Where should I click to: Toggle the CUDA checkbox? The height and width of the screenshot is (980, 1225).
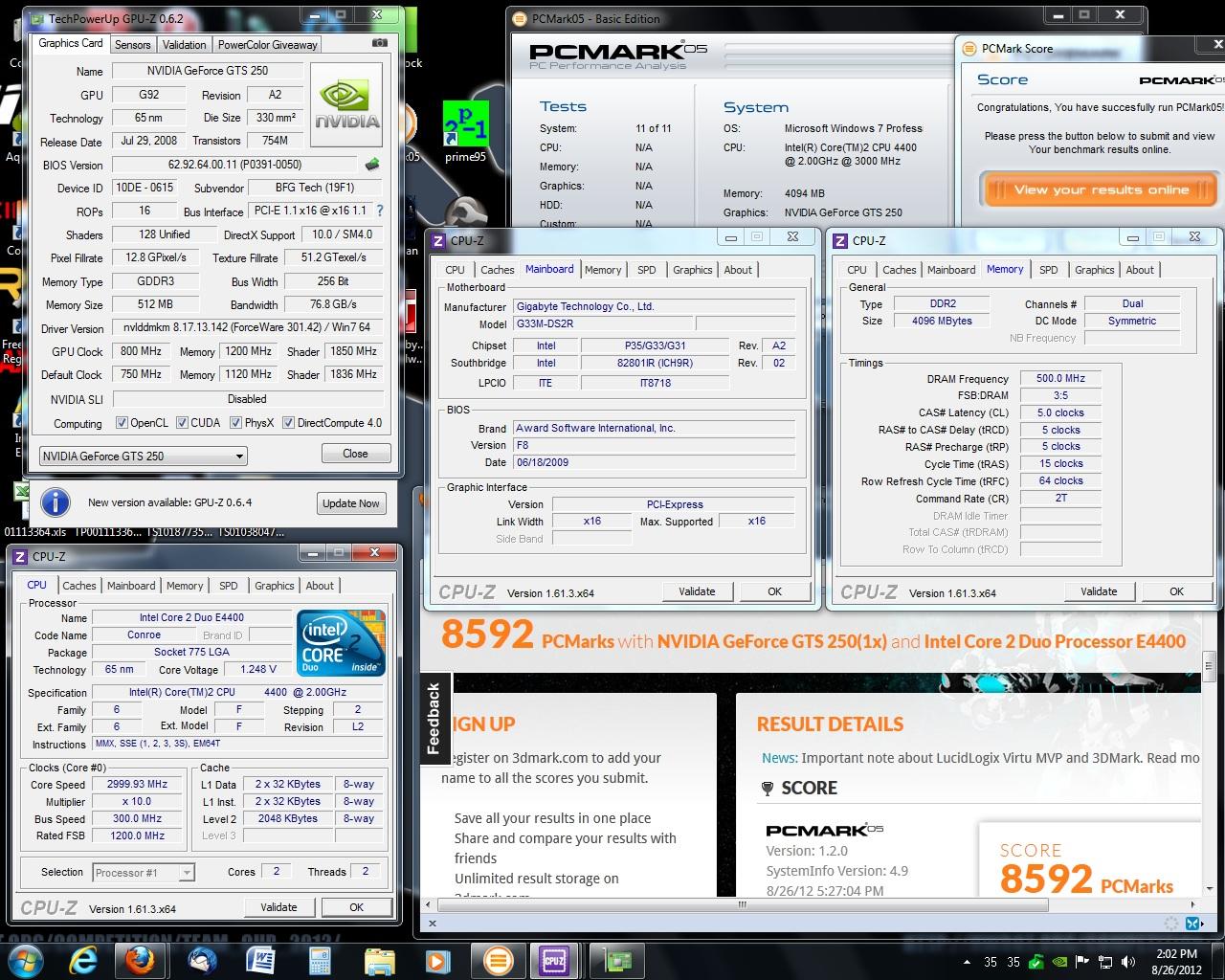tap(182, 423)
